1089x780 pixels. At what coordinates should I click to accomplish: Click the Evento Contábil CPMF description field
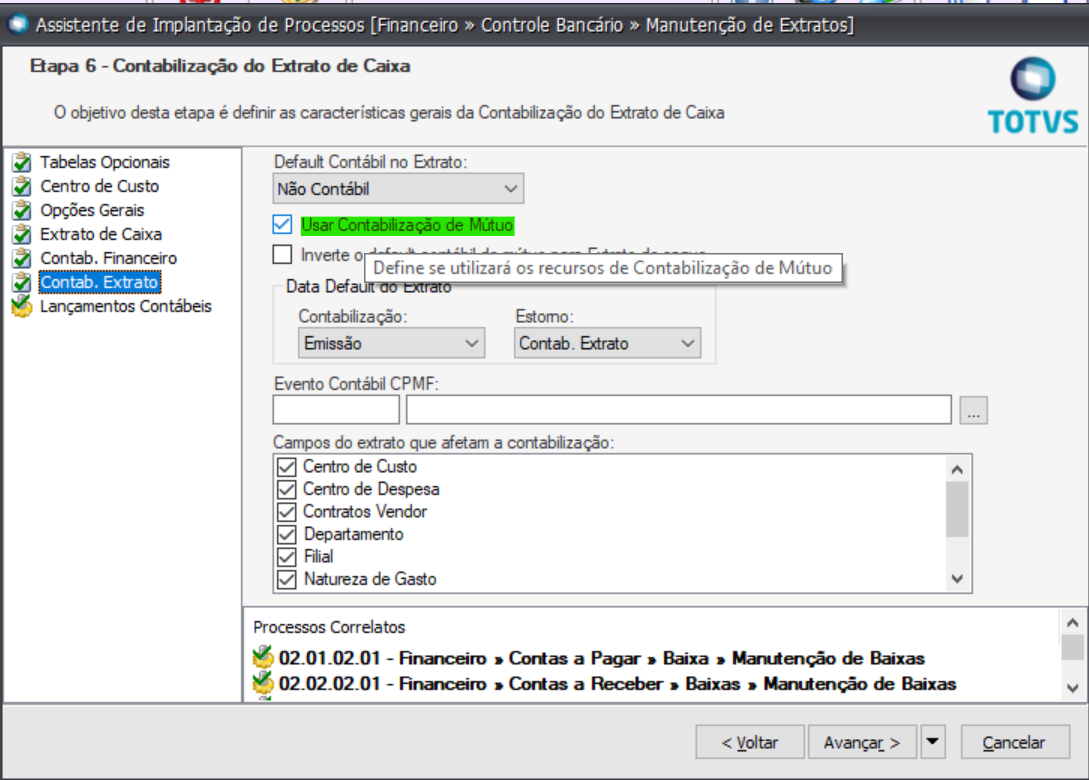(x=679, y=410)
